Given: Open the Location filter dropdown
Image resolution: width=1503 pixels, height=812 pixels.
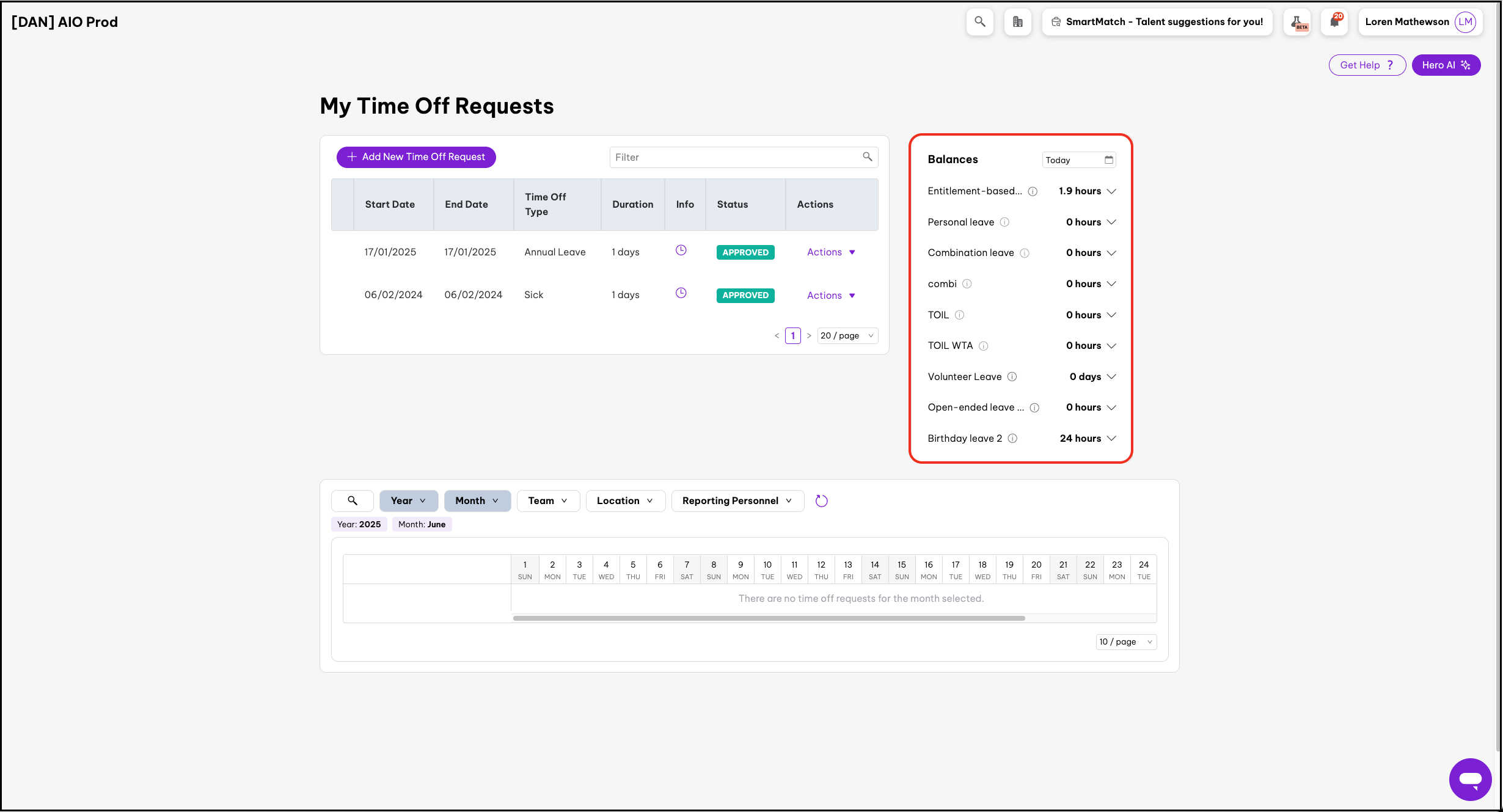Looking at the screenshot, I should 625,501.
